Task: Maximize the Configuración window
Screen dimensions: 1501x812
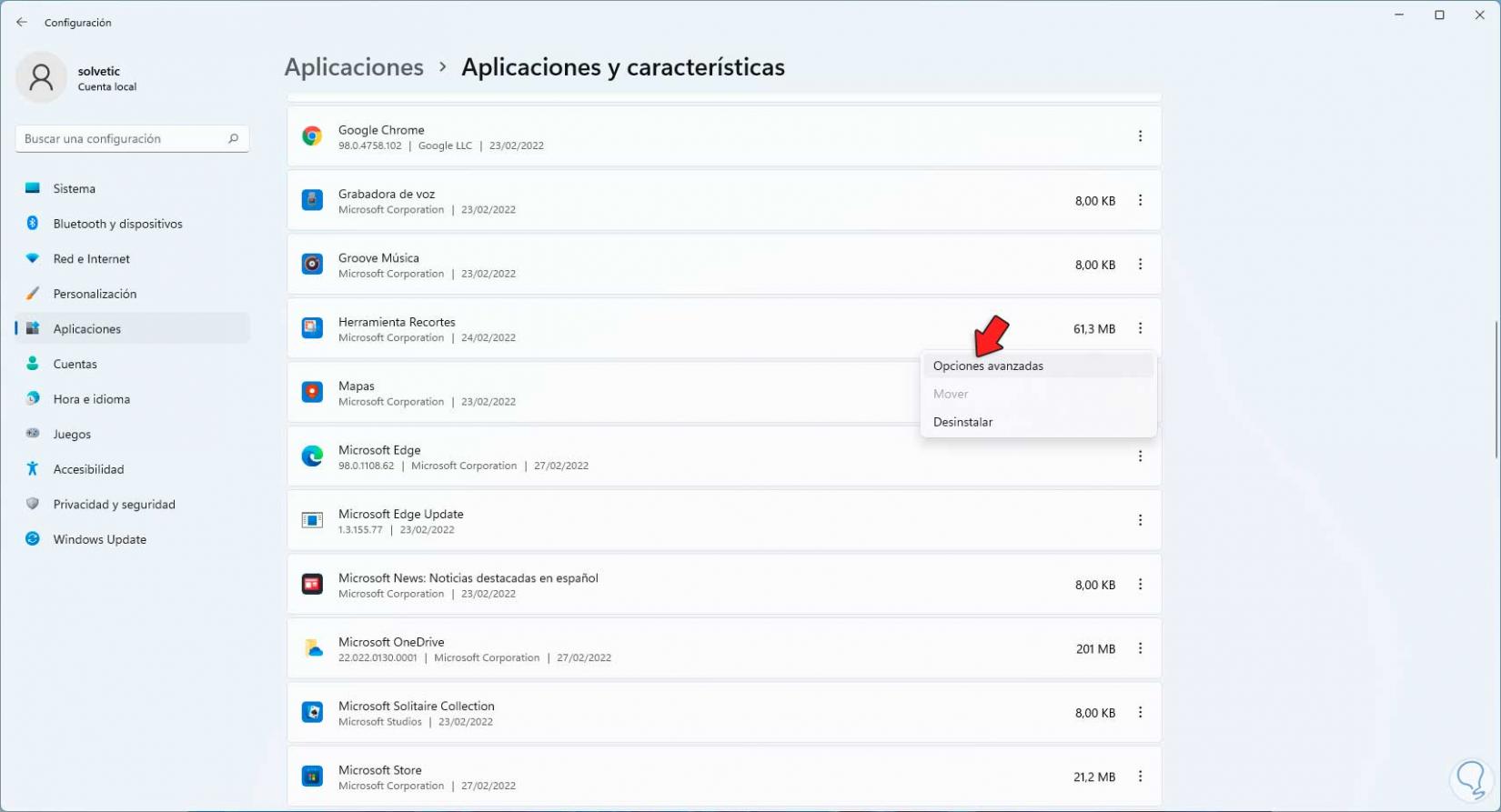Action: click(1439, 15)
